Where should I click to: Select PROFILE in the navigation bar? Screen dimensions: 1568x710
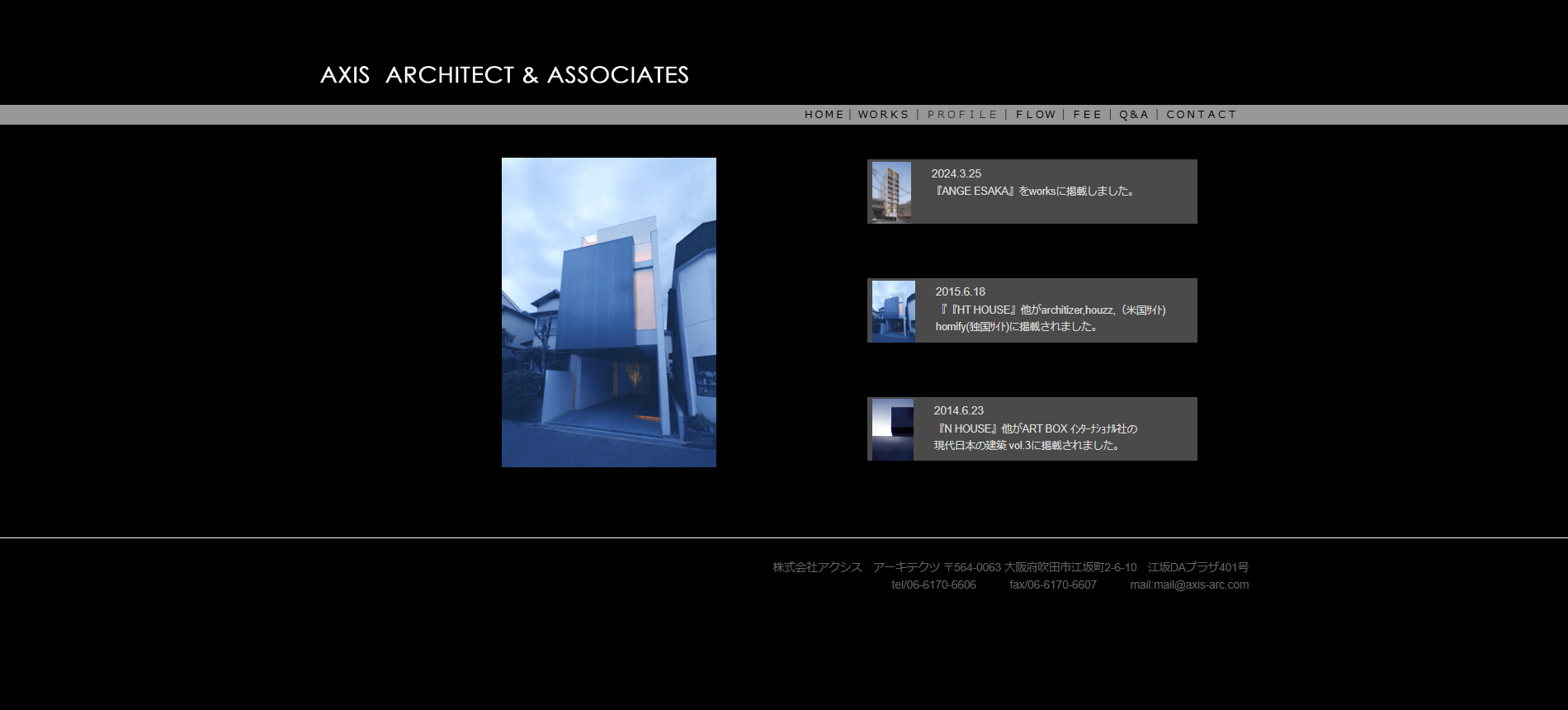[962, 115]
